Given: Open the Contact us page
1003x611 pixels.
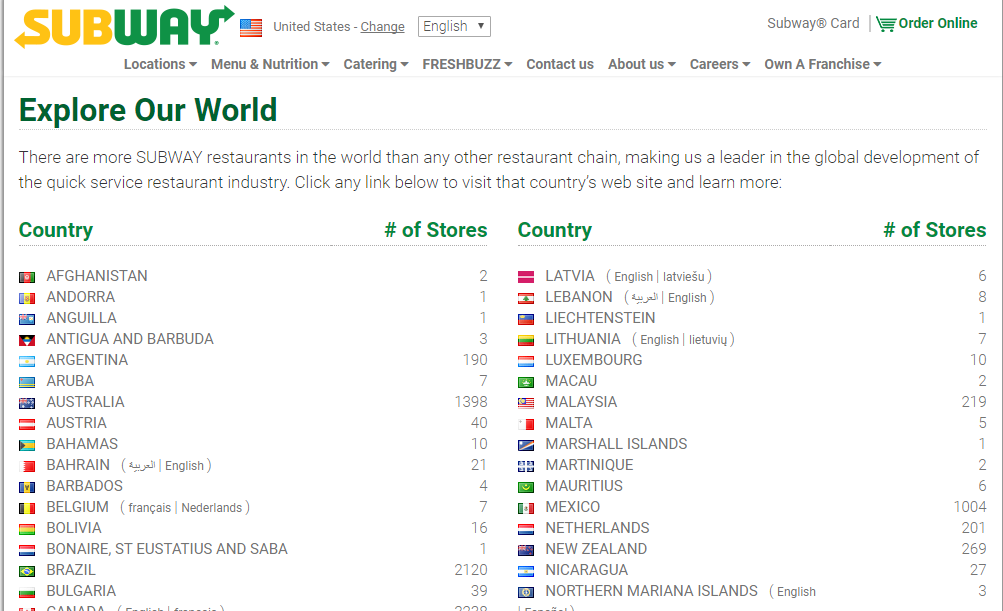Looking at the screenshot, I should click(x=560, y=64).
